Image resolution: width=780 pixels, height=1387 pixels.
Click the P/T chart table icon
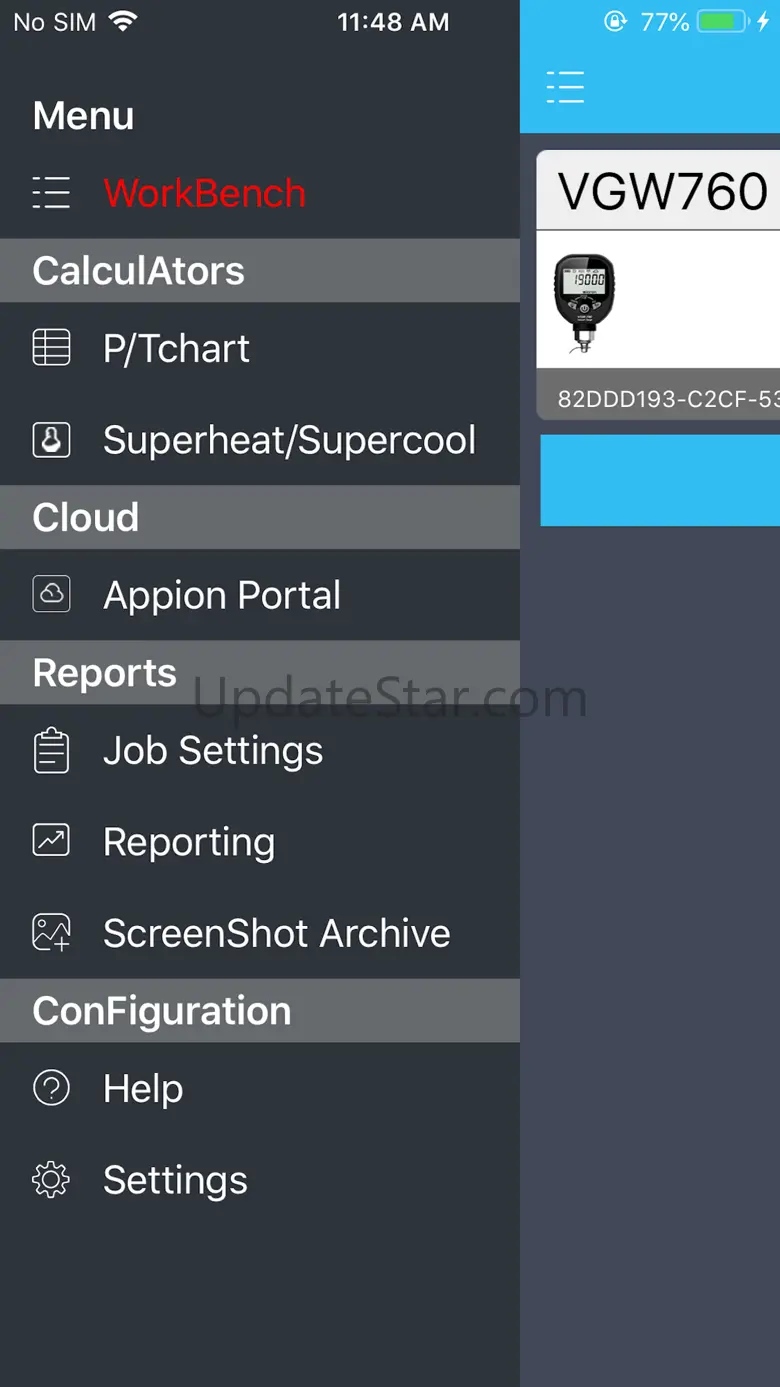[51, 348]
